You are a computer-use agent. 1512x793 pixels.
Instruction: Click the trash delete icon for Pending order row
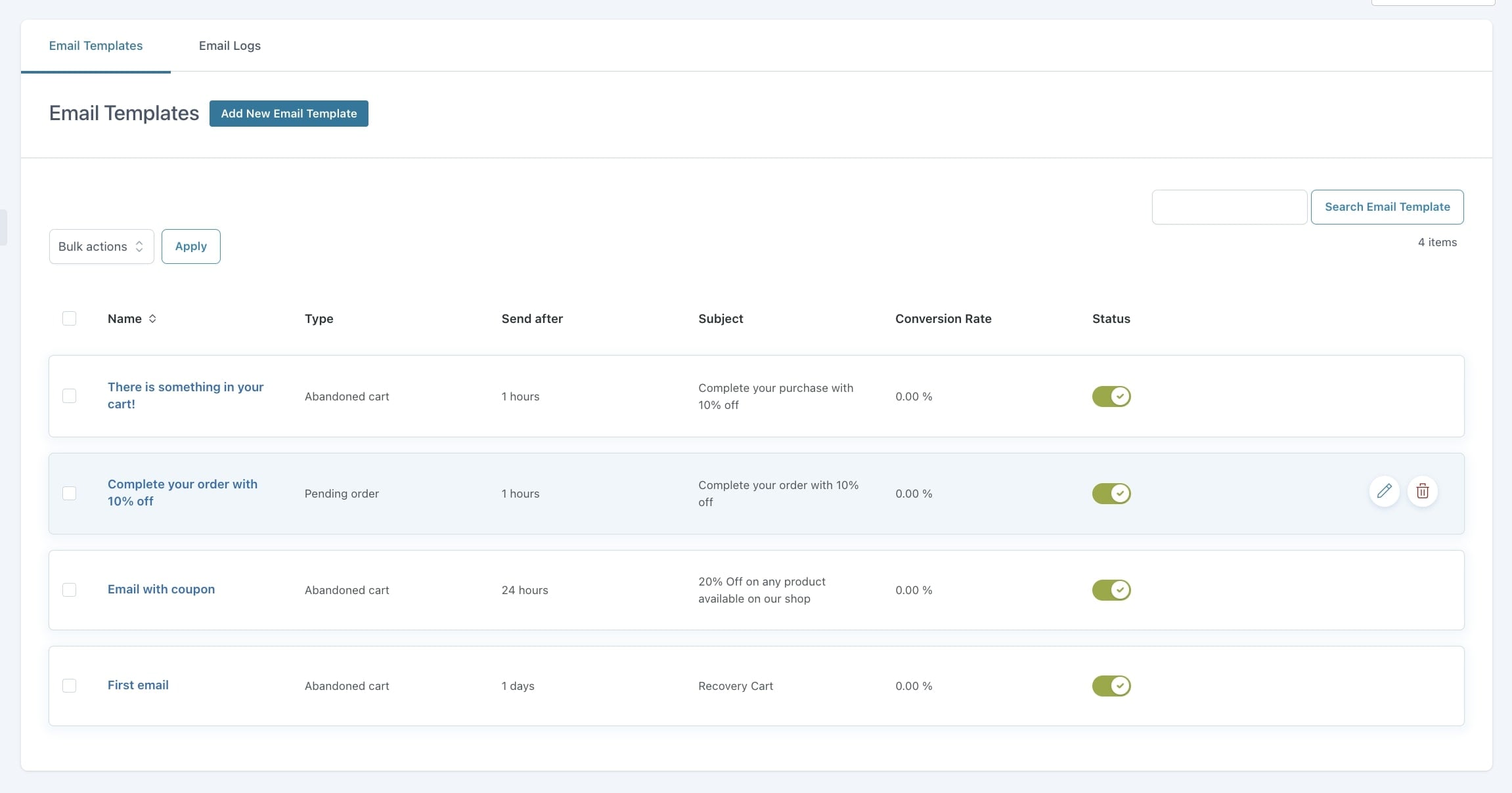[x=1422, y=491]
